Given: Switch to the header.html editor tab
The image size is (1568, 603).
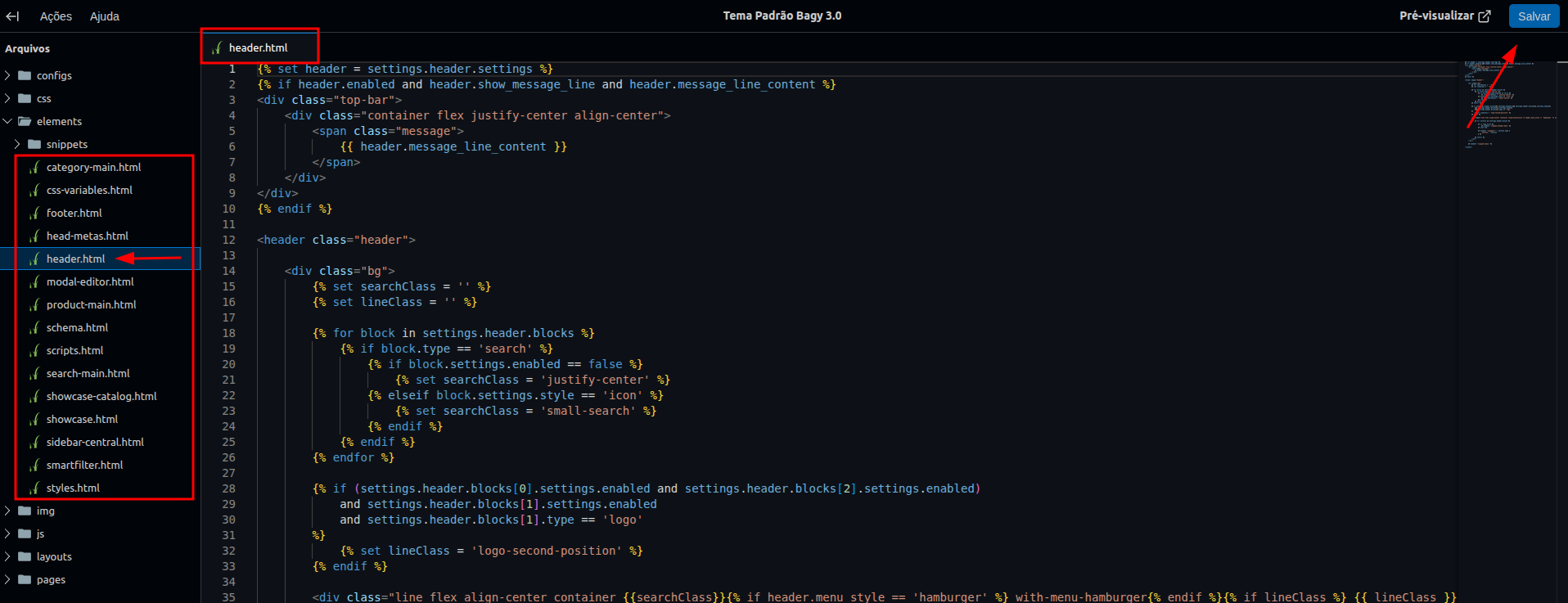Looking at the screenshot, I should tap(258, 48).
